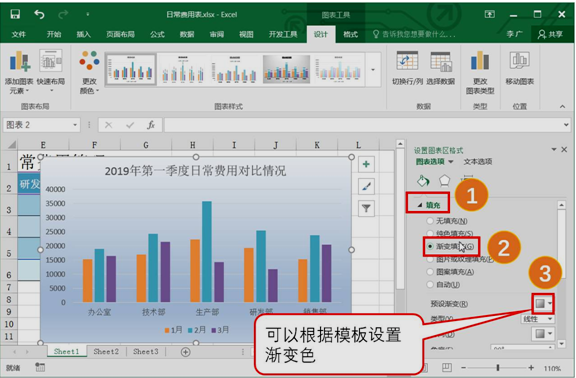The height and width of the screenshot is (378, 576).
Task: Click 选择数据 select data icon
Action: (x=440, y=68)
